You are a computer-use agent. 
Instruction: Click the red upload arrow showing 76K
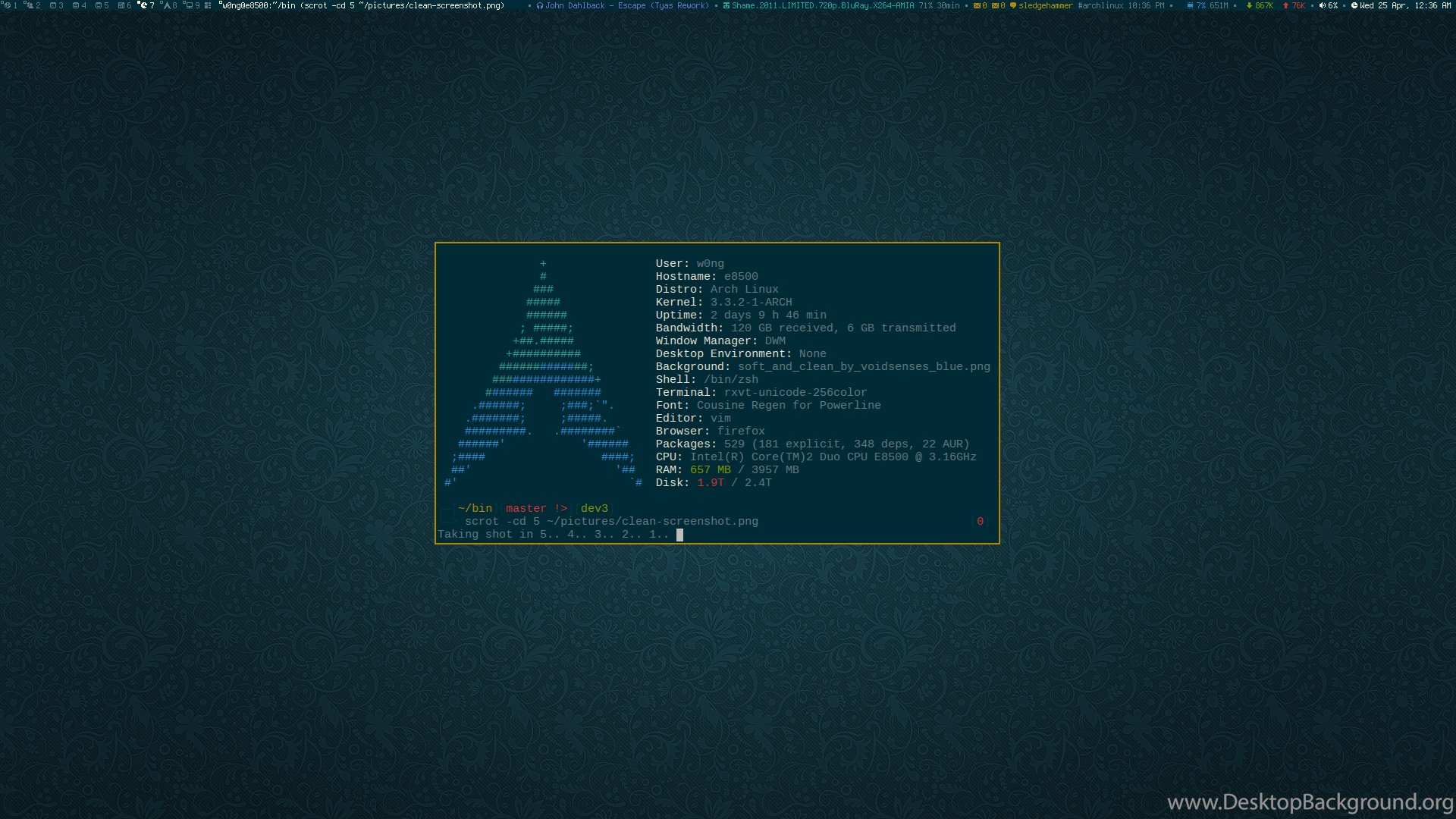pos(1285,6)
